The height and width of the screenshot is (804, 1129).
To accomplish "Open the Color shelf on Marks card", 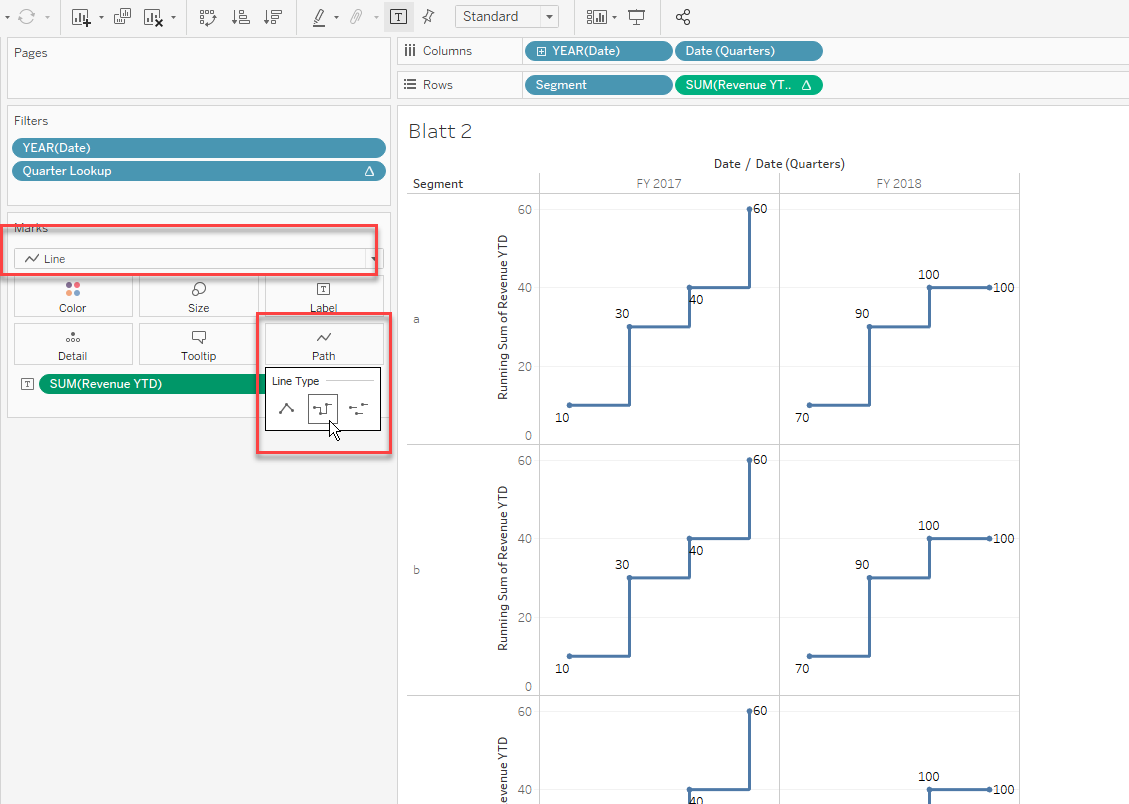I will [72, 297].
